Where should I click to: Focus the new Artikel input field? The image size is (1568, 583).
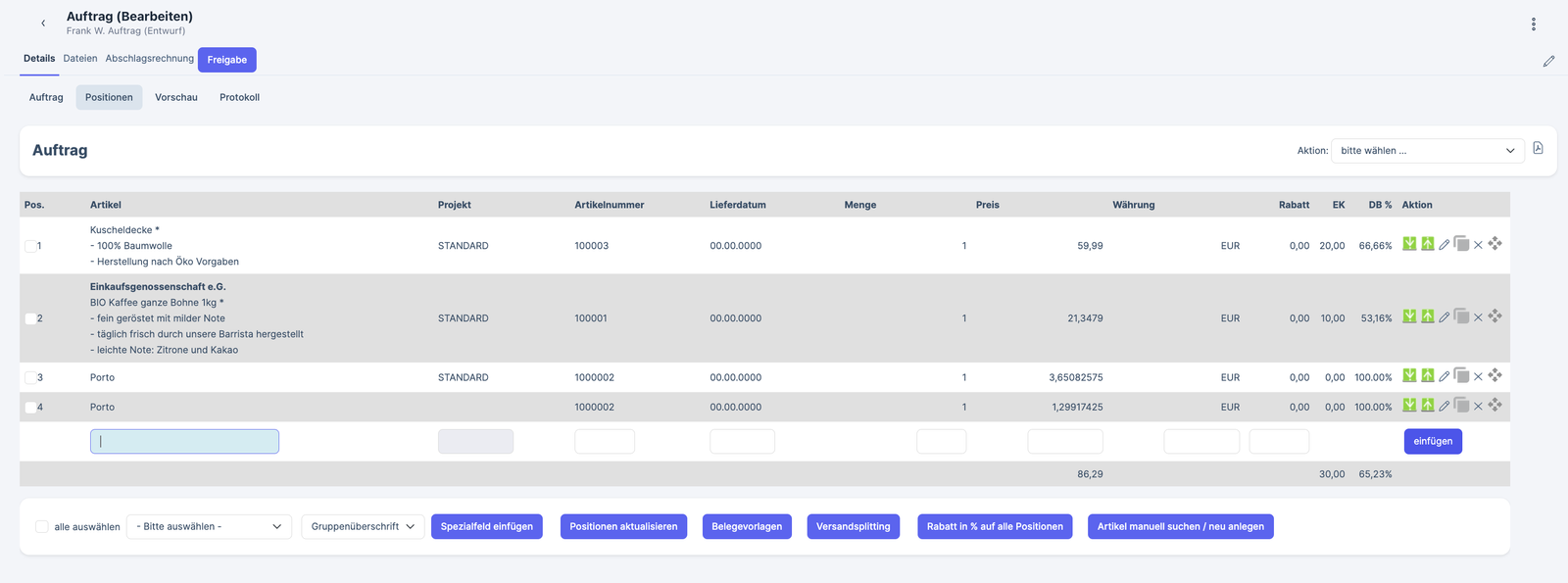click(184, 442)
